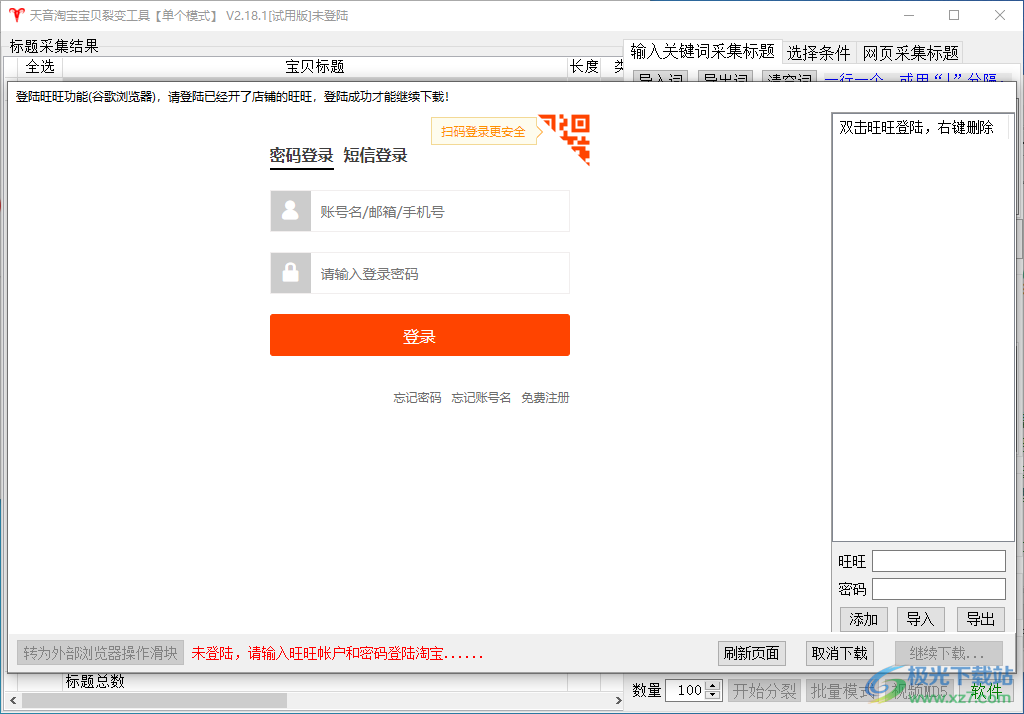Open the 忘记账号名 link
Screen dimensions: 1024x714
click(x=481, y=397)
